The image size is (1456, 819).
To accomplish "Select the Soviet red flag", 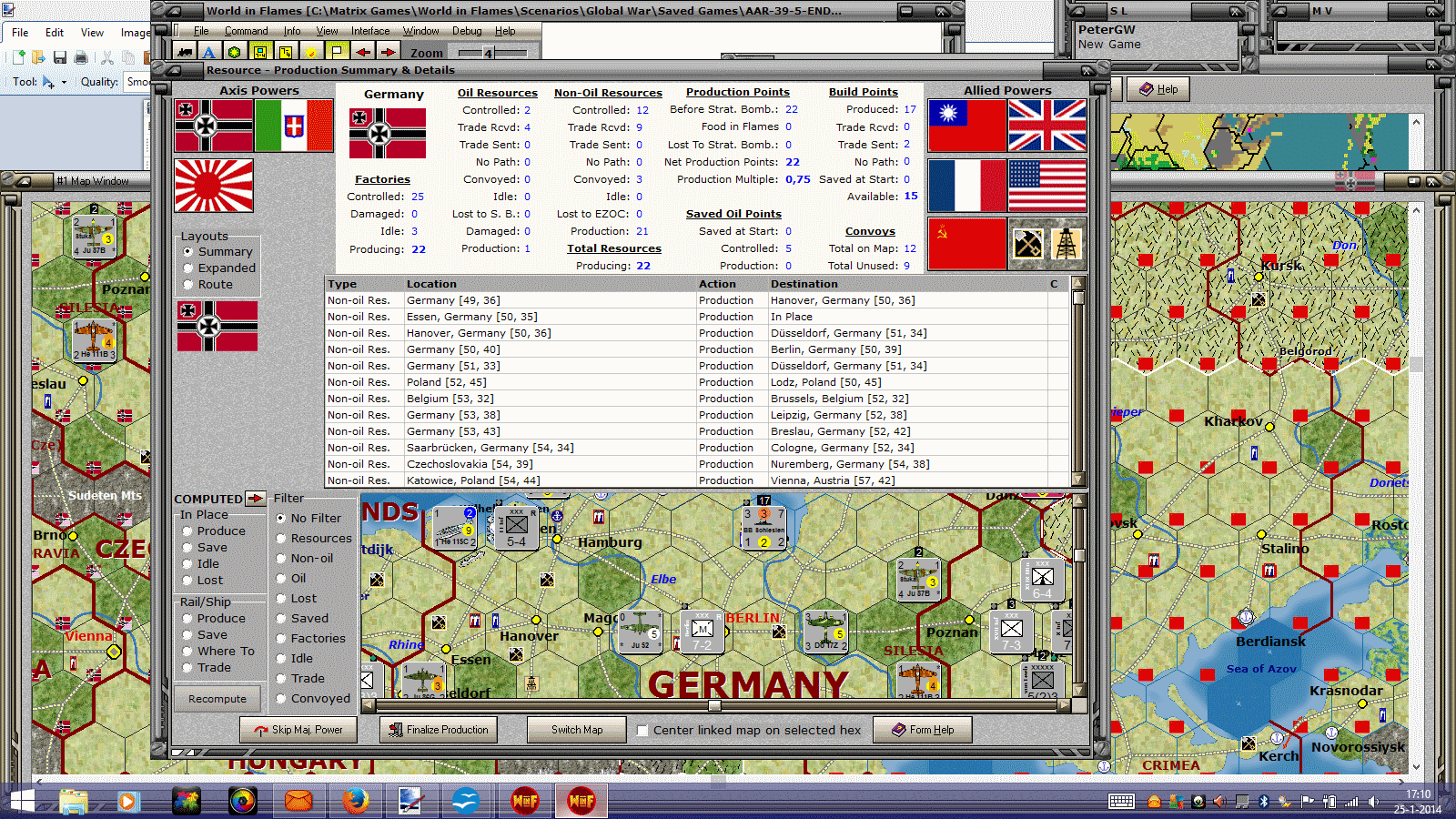I will pyautogui.click(x=967, y=244).
